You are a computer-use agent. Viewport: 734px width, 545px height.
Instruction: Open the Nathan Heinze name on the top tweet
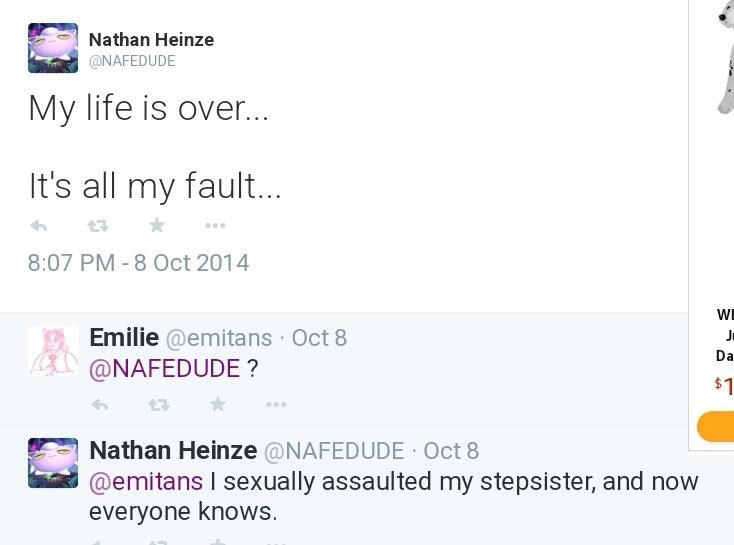coord(151,40)
